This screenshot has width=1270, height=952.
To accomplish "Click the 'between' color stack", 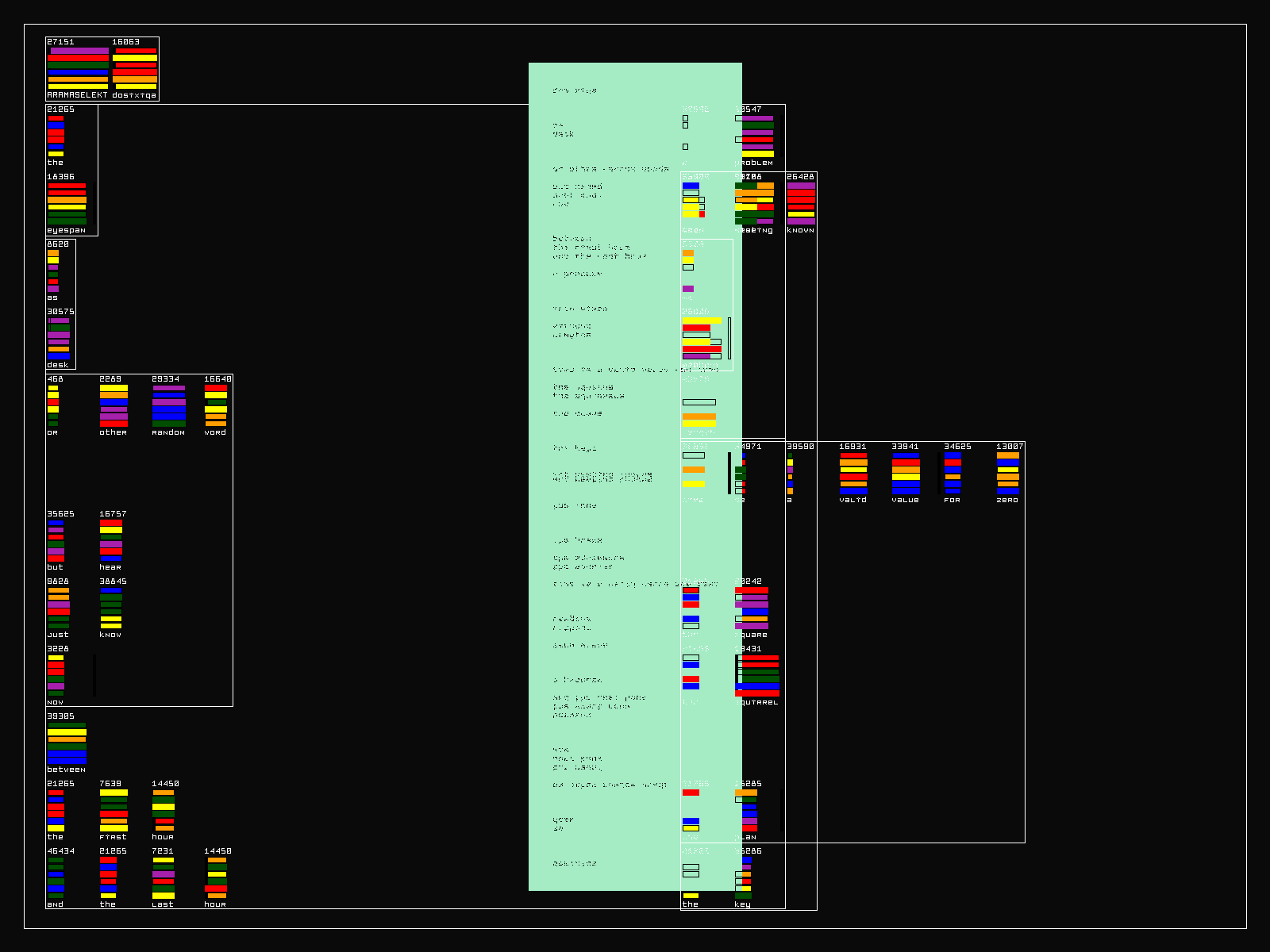I will [67, 743].
